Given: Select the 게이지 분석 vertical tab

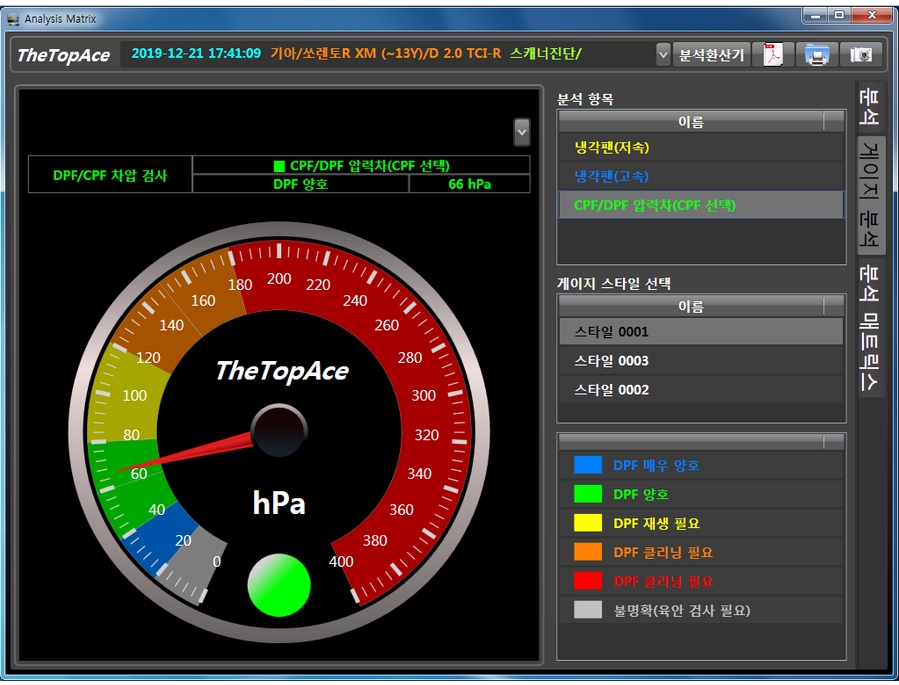Looking at the screenshot, I should pyautogui.click(x=871, y=195).
